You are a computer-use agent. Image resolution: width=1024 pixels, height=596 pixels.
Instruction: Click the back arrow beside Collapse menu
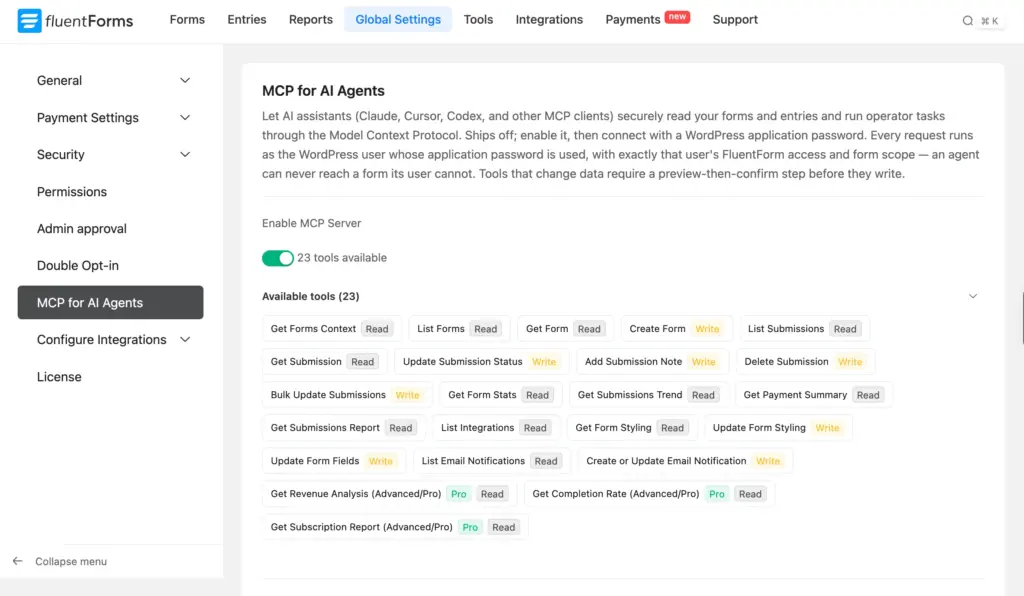[18, 561]
